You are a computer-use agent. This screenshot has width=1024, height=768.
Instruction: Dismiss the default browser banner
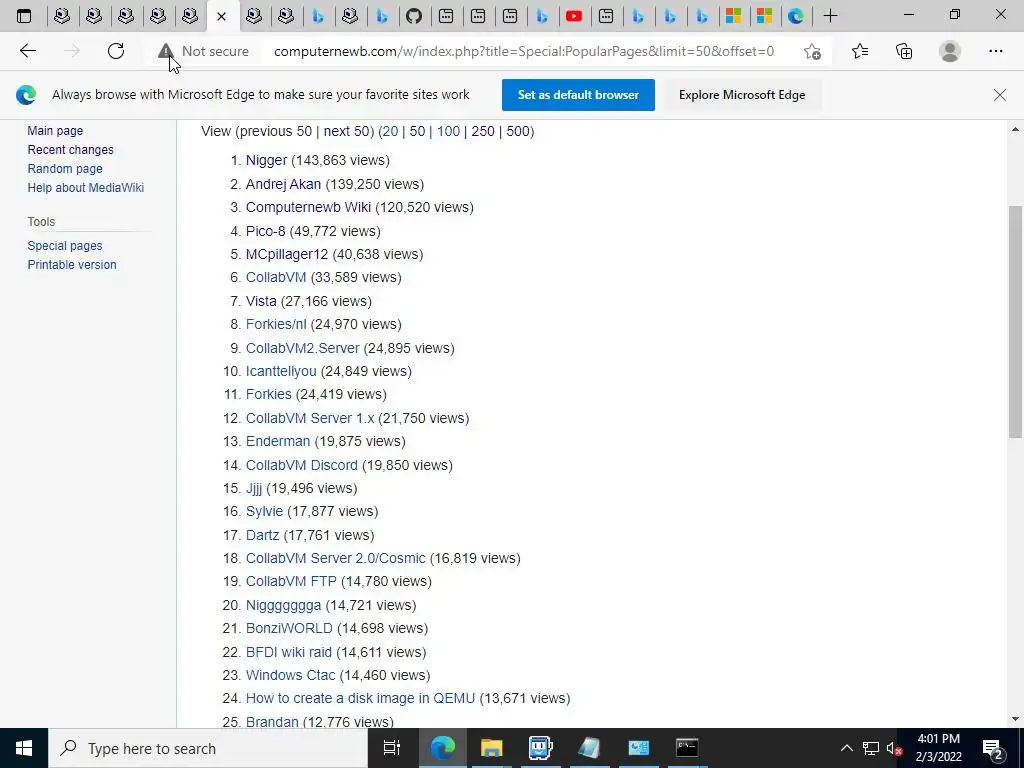tap(999, 95)
